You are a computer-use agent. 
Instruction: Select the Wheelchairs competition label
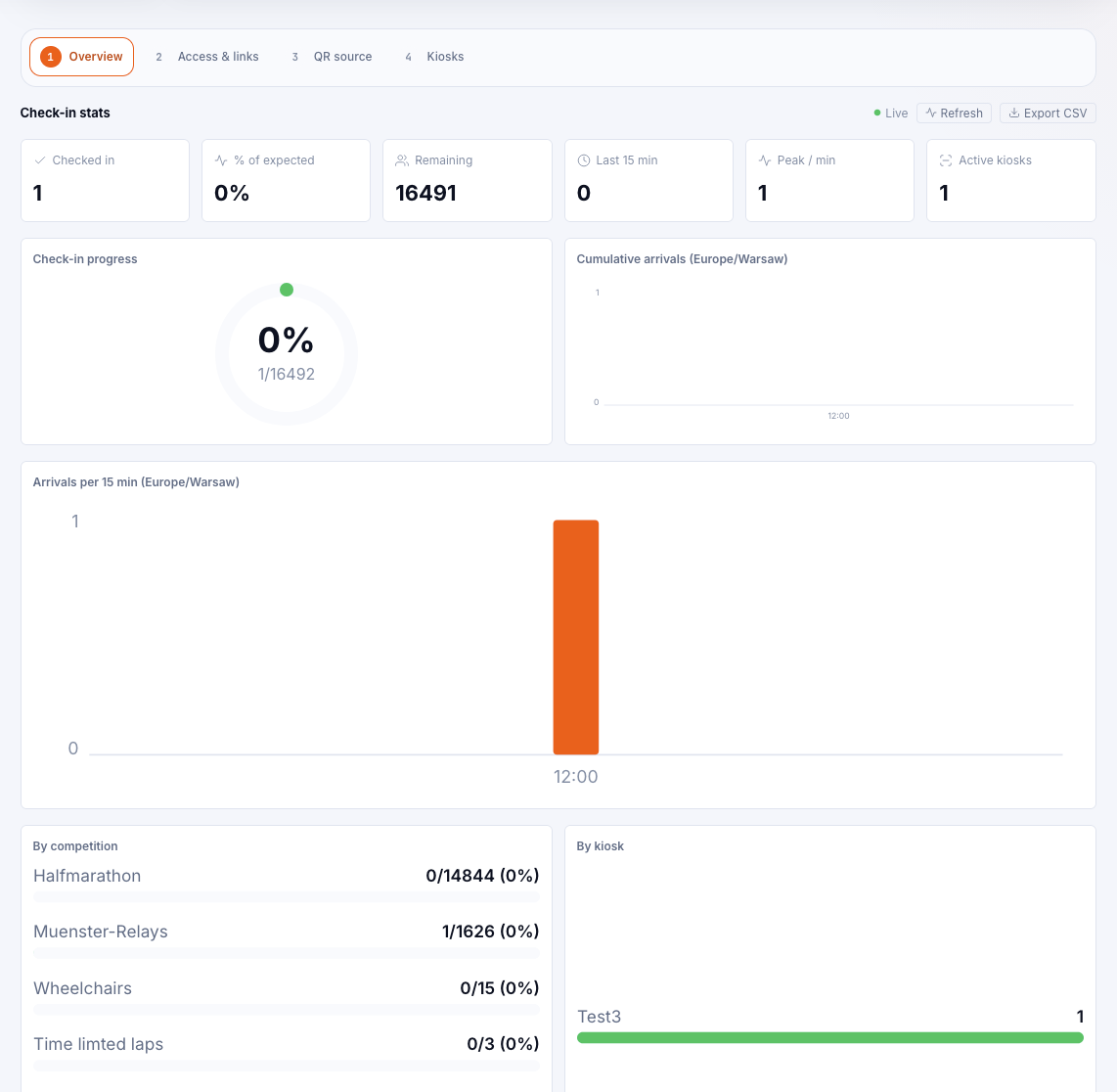(x=82, y=988)
